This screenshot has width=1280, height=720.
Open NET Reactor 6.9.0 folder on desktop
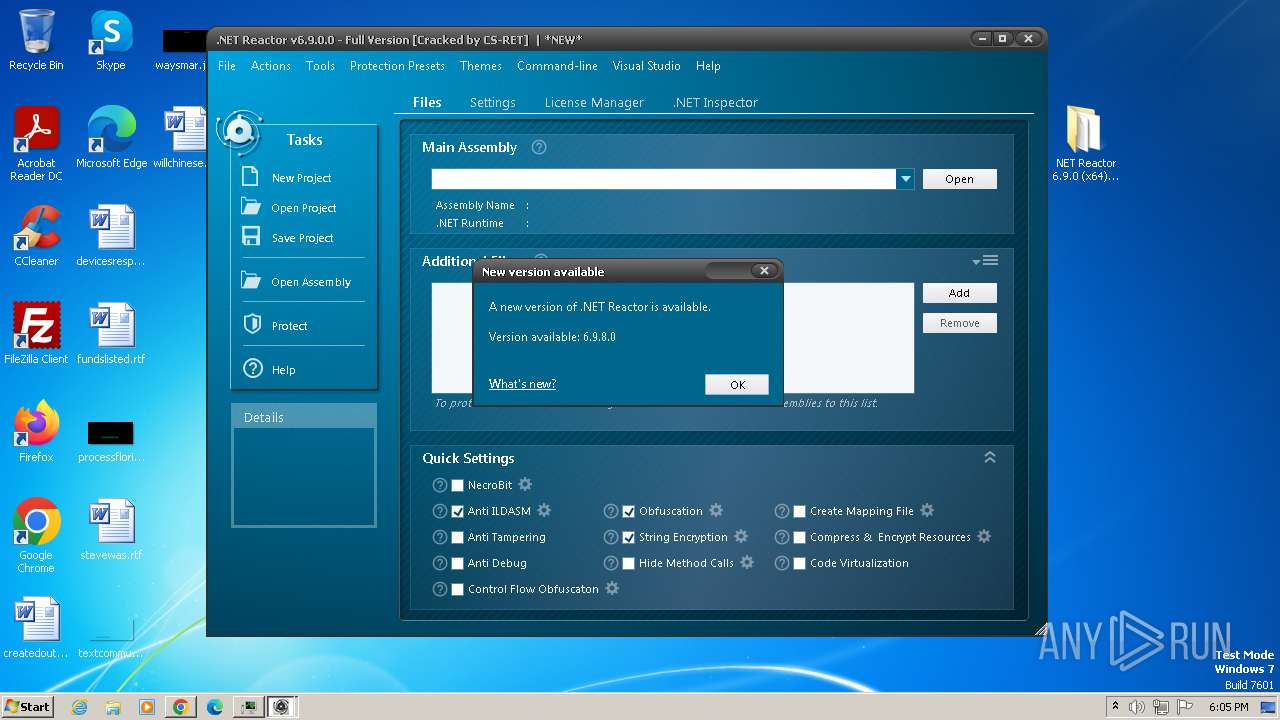(x=1085, y=143)
